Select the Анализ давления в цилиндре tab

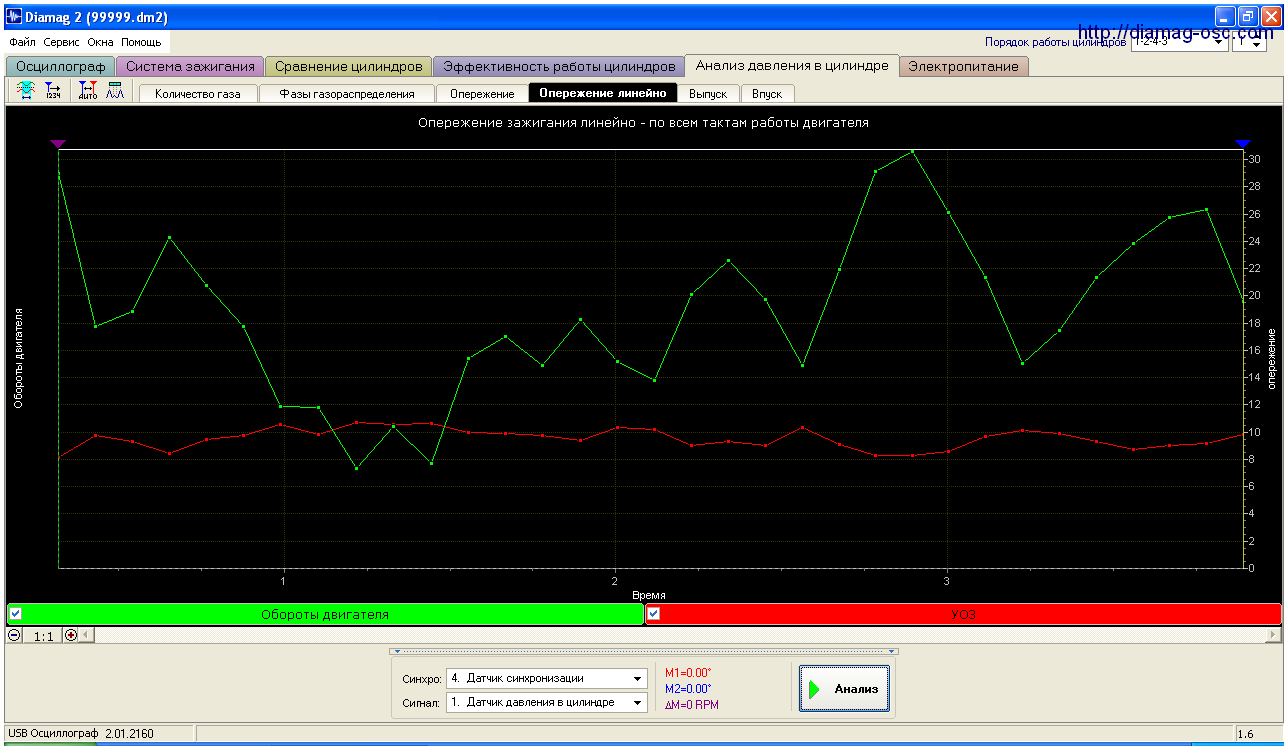point(792,66)
